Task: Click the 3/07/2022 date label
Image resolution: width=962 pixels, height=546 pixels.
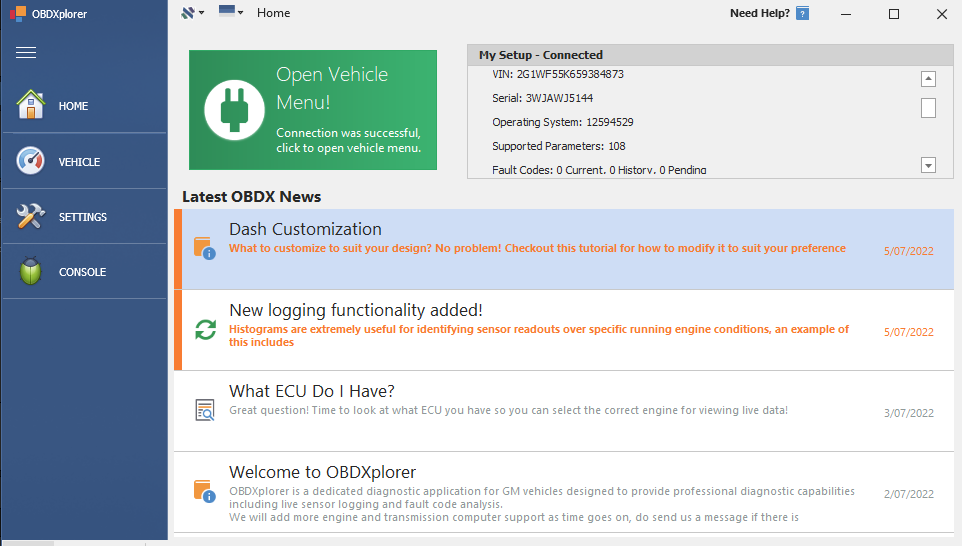Action: click(x=909, y=413)
